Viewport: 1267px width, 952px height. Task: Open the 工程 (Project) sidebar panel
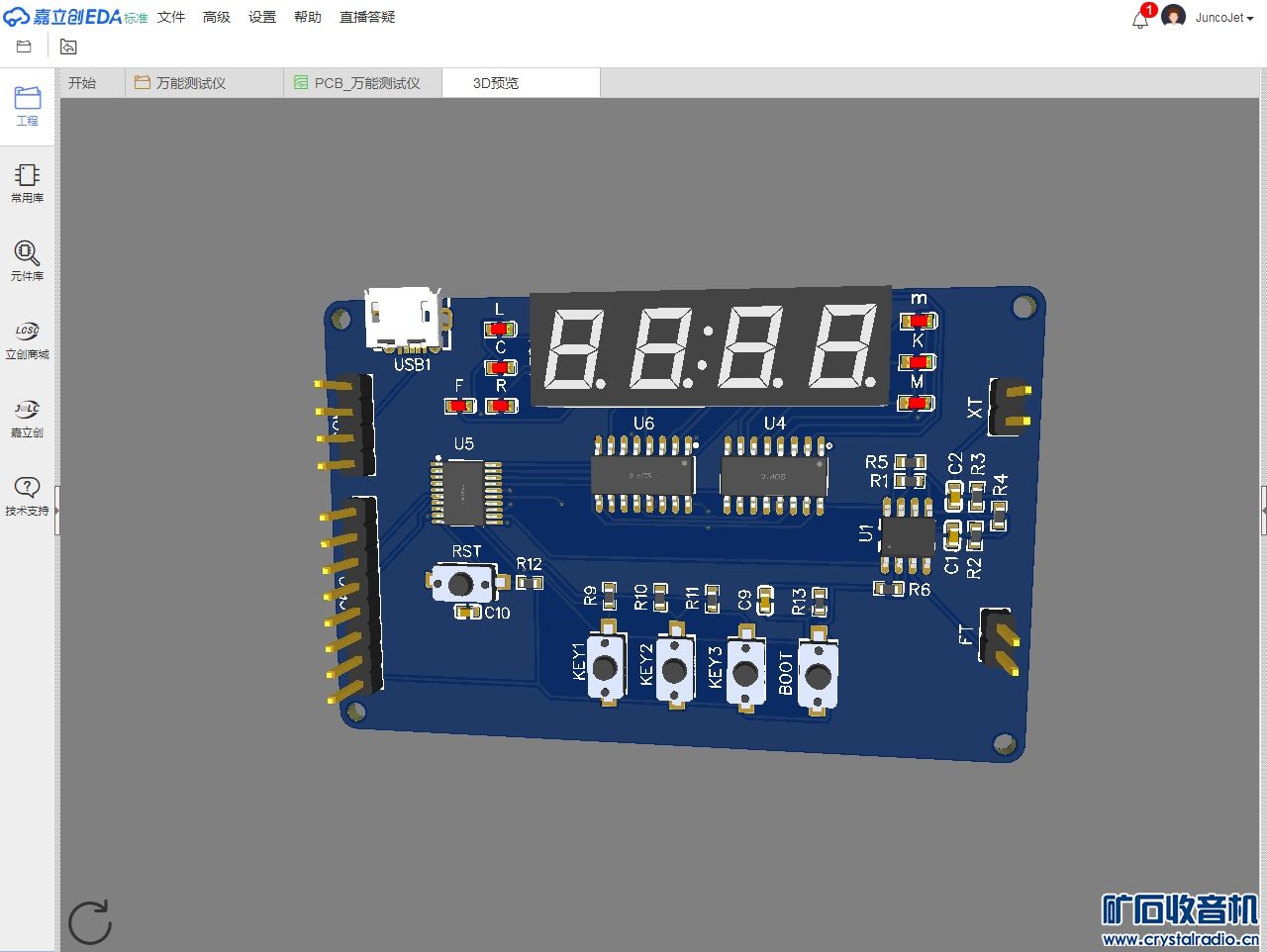click(x=27, y=106)
